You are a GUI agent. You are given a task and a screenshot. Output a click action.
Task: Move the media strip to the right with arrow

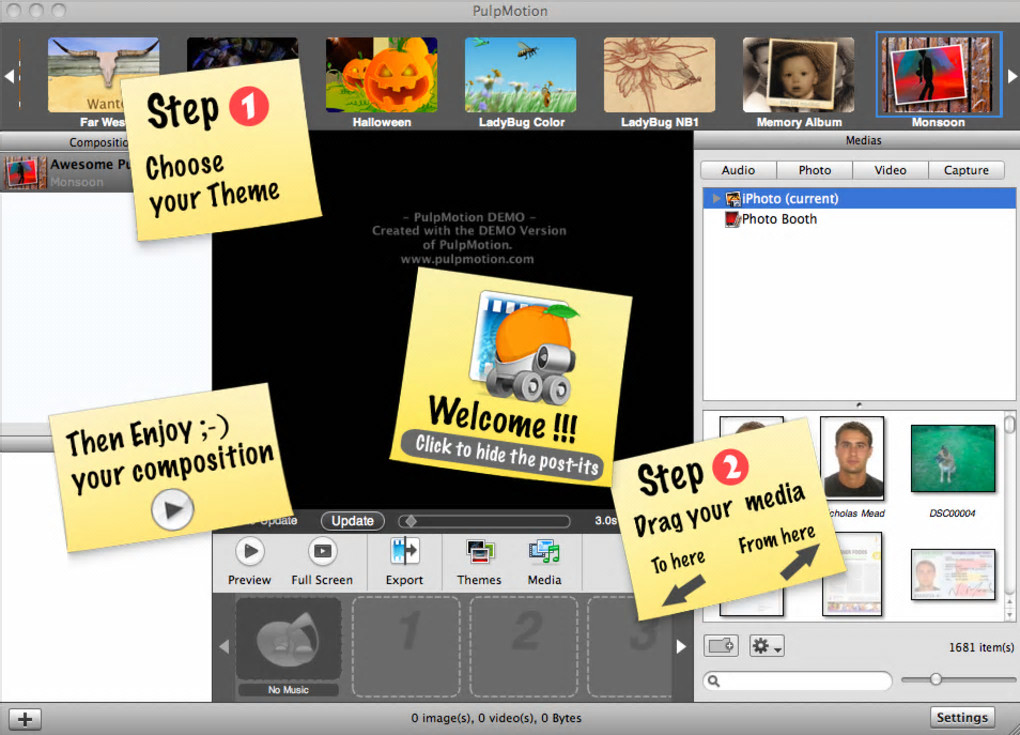[x=681, y=647]
